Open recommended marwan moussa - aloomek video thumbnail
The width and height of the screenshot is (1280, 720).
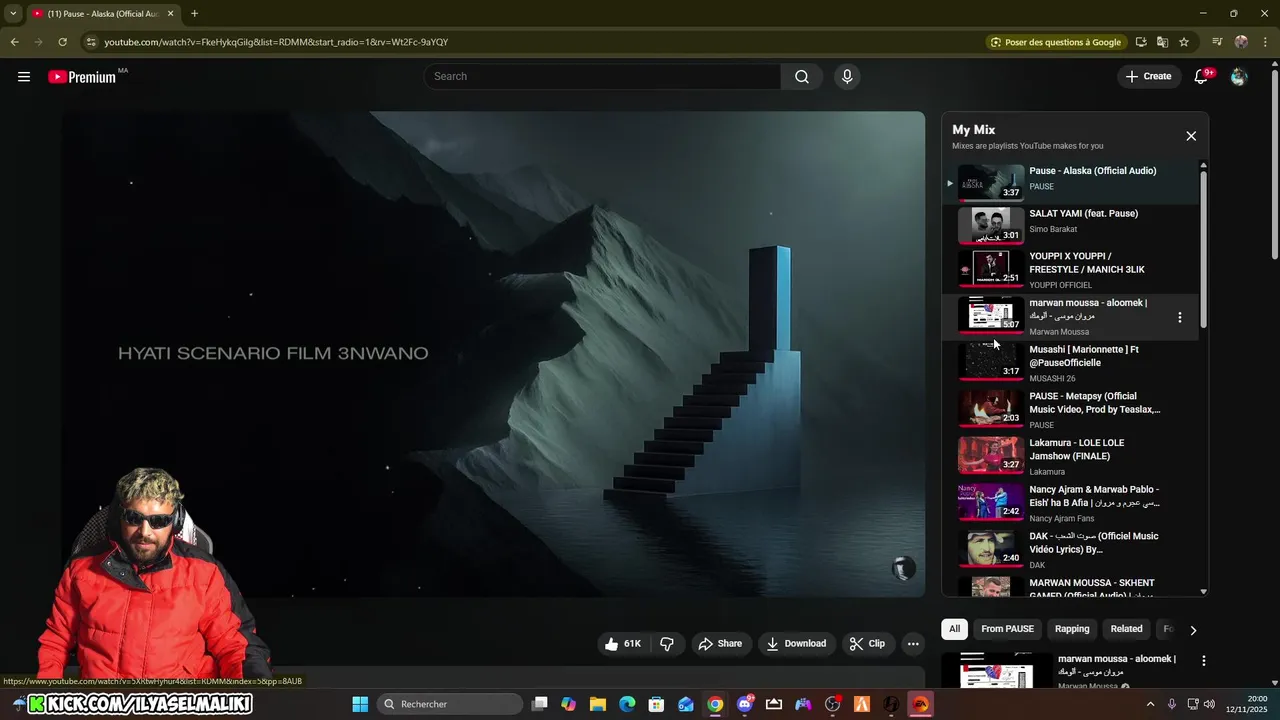(997, 670)
